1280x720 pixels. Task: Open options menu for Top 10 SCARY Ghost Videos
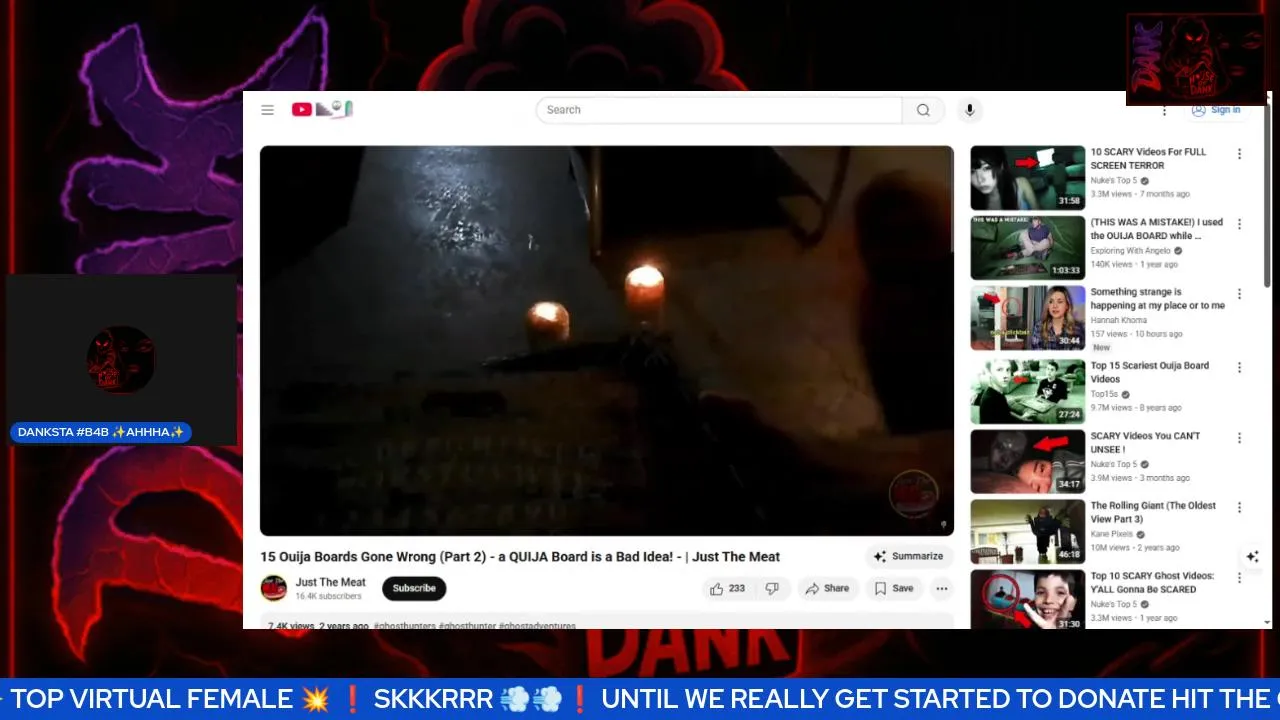coord(1239,578)
